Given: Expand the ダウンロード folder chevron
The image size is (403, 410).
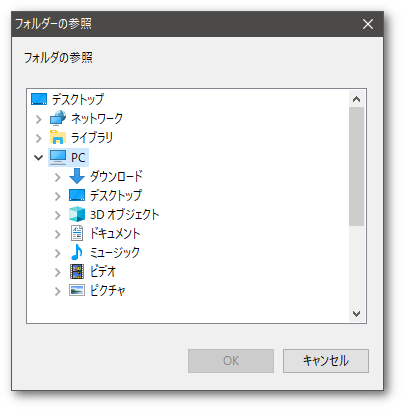Looking at the screenshot, I should coord(58,177).
